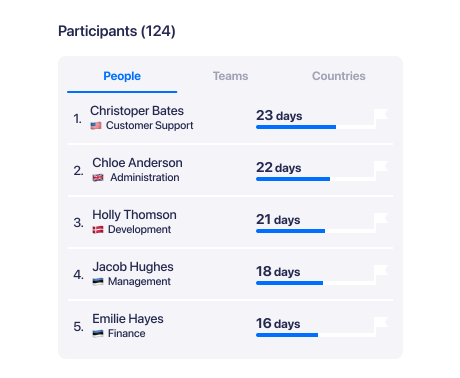
Task: Click the Participants (124) heading
Action: point(117,31)
